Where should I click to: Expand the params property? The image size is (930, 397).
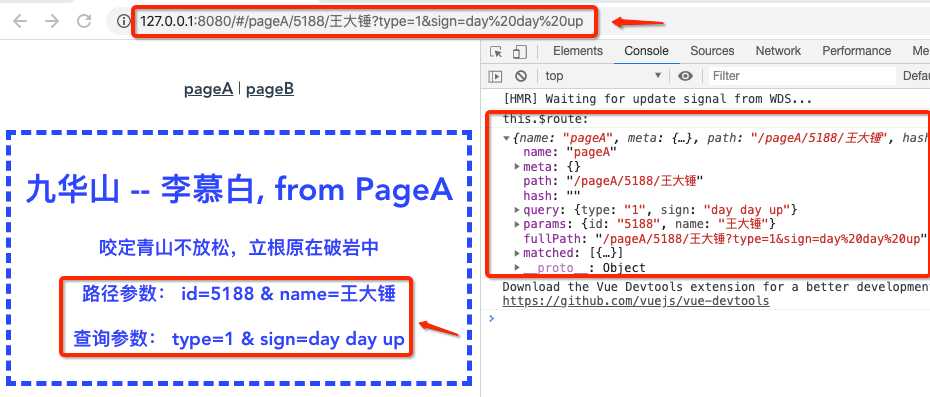[517, 224]
